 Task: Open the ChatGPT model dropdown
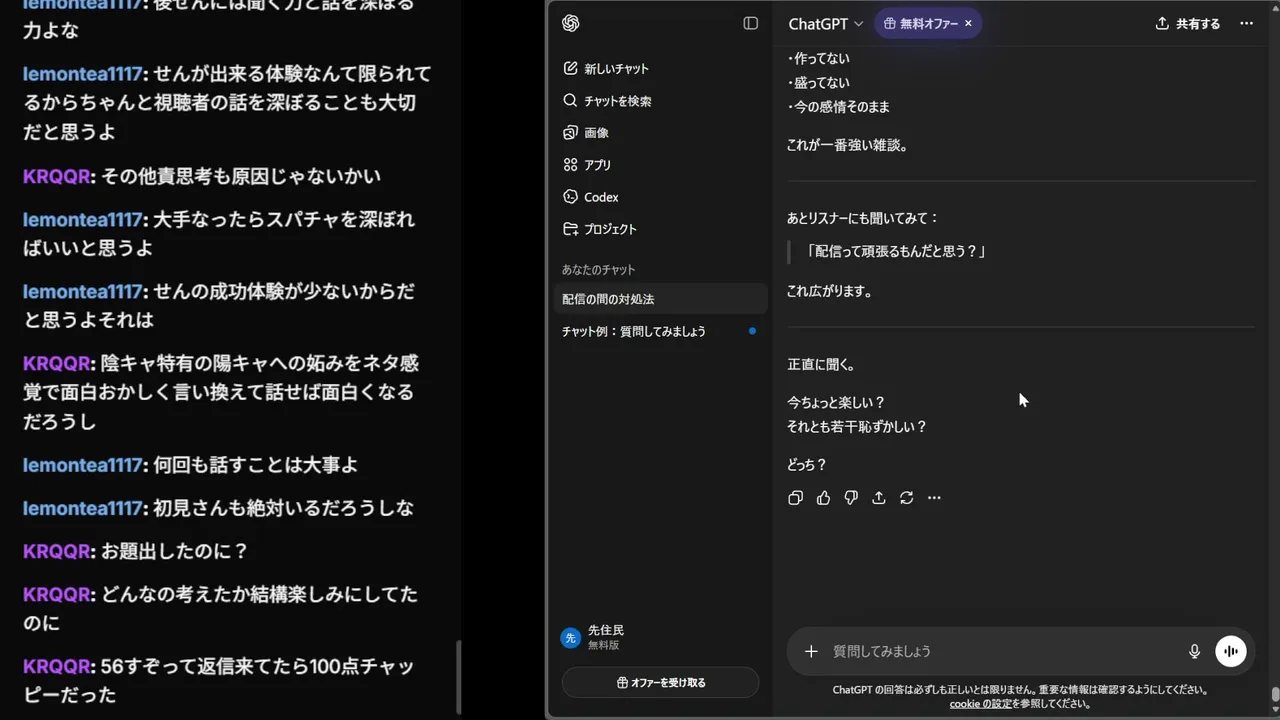pos(825,24)
